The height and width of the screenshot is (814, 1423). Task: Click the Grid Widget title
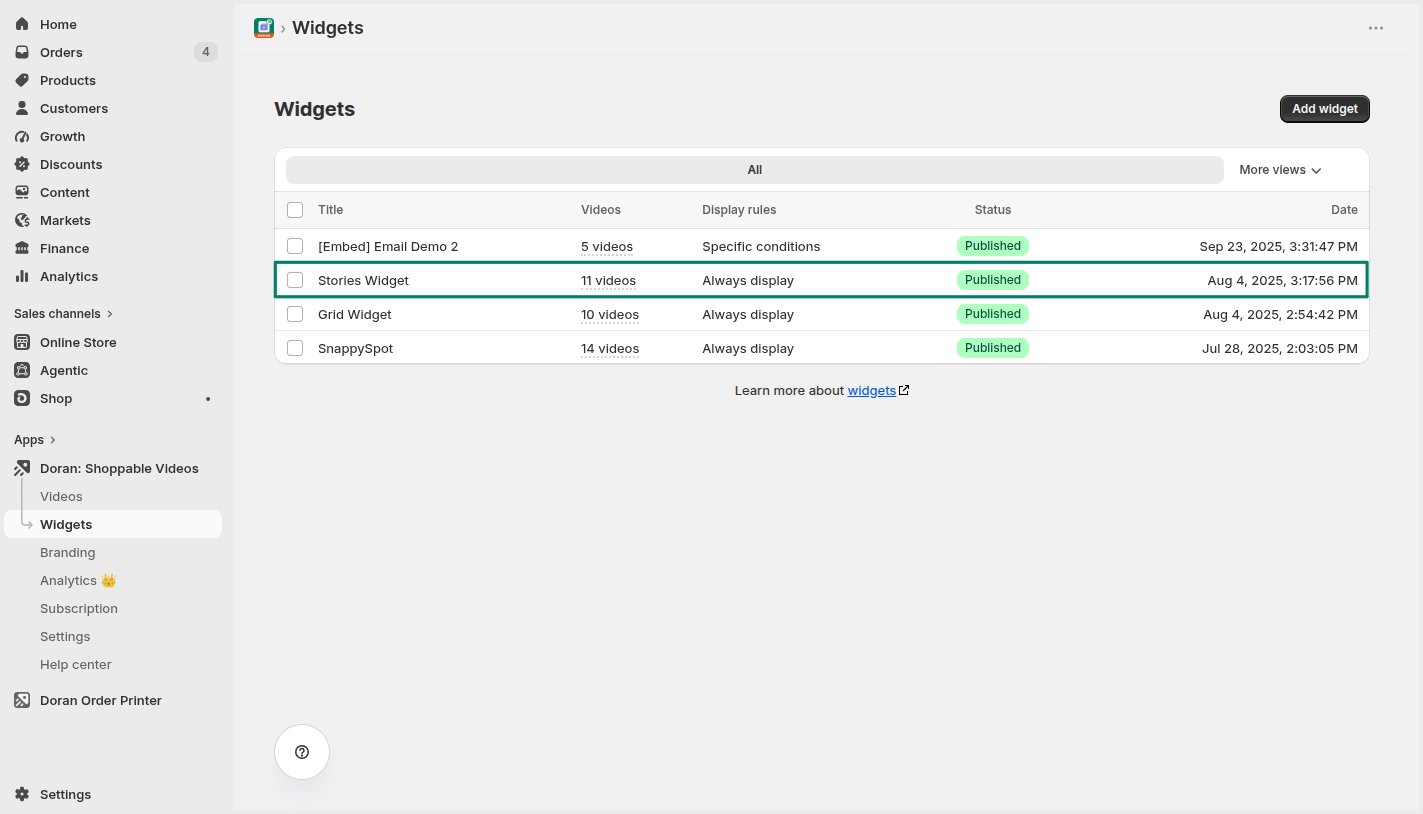point(355,314)
